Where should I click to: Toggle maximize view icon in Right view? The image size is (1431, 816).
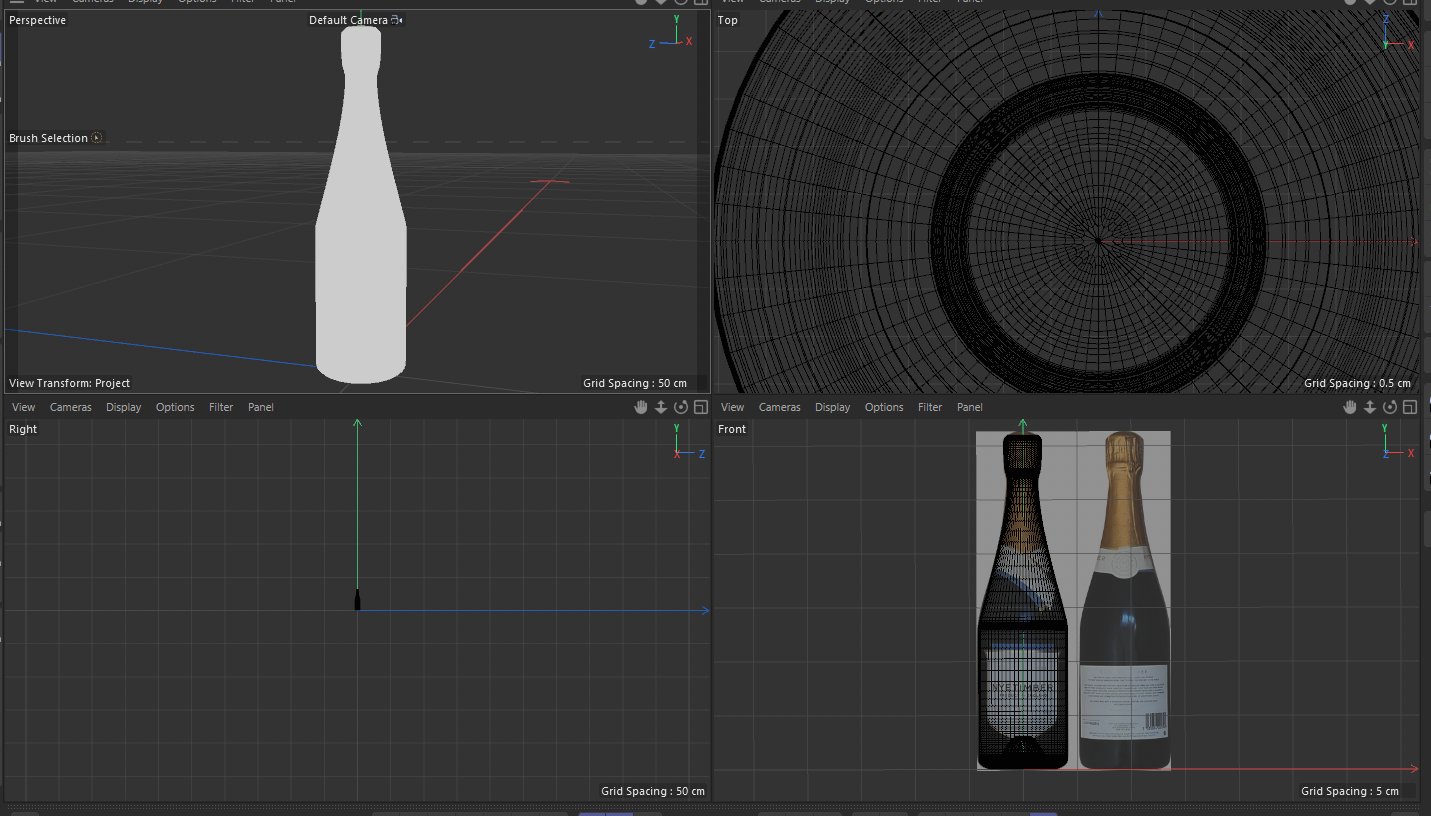pyautogui.click(x=701, y=407)
